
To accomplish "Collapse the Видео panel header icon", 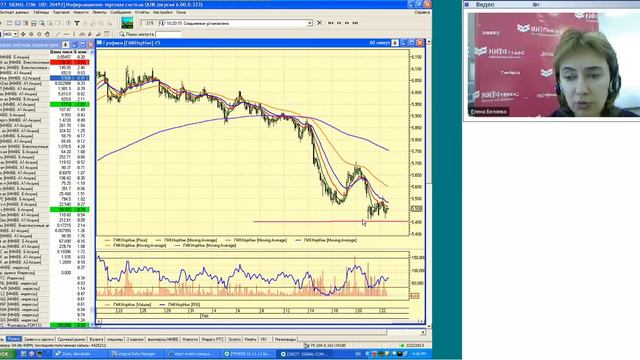I will [x=467, y=4].
